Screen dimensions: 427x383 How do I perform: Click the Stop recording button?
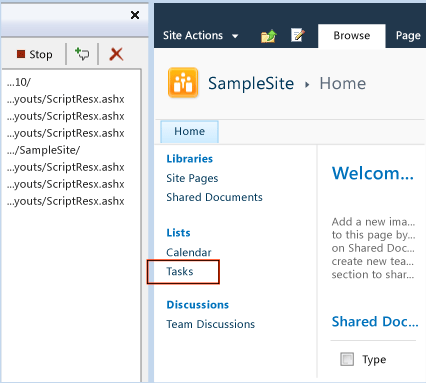tap(35, 54)
